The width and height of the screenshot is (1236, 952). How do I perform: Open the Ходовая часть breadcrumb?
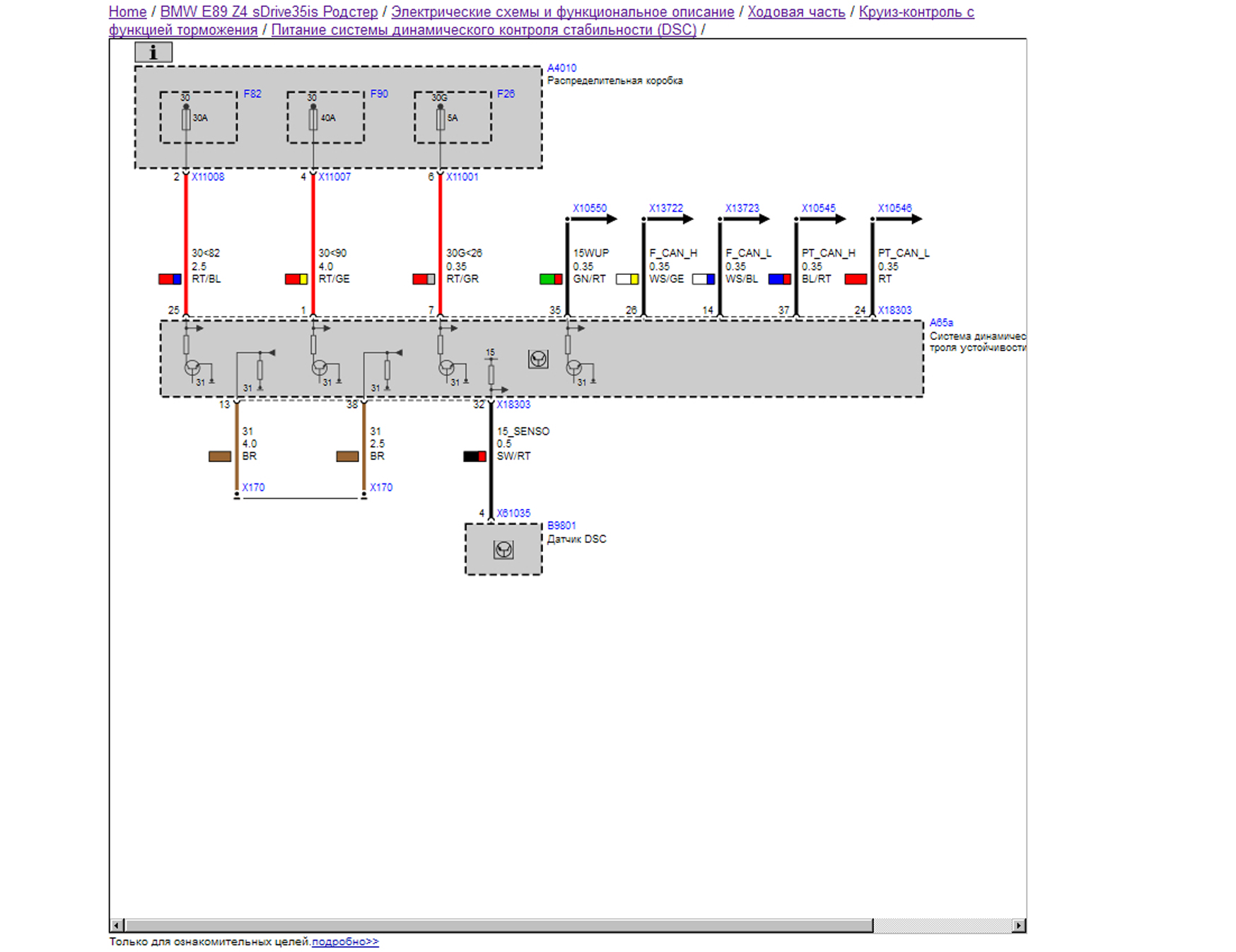[x=796, y=12]
